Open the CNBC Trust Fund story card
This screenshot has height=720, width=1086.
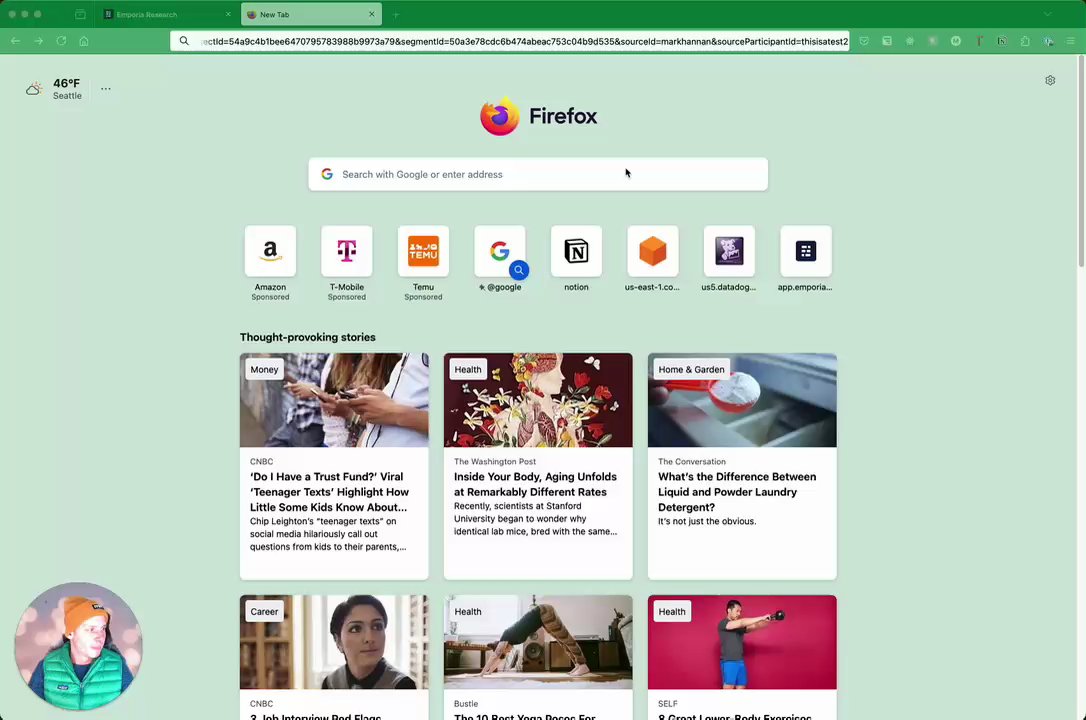pos(334,466)
